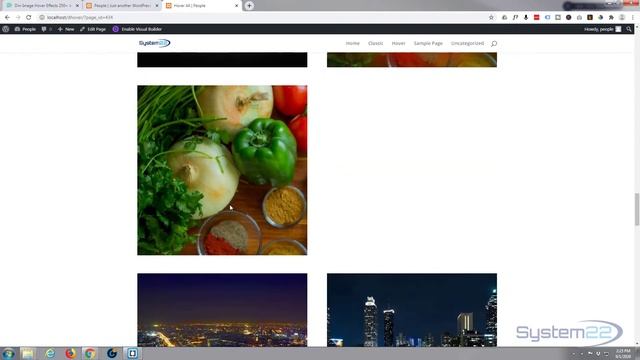Close the Hover All | People tab
The height and width of the screenshot is (360, 640).
pos(237,6)
